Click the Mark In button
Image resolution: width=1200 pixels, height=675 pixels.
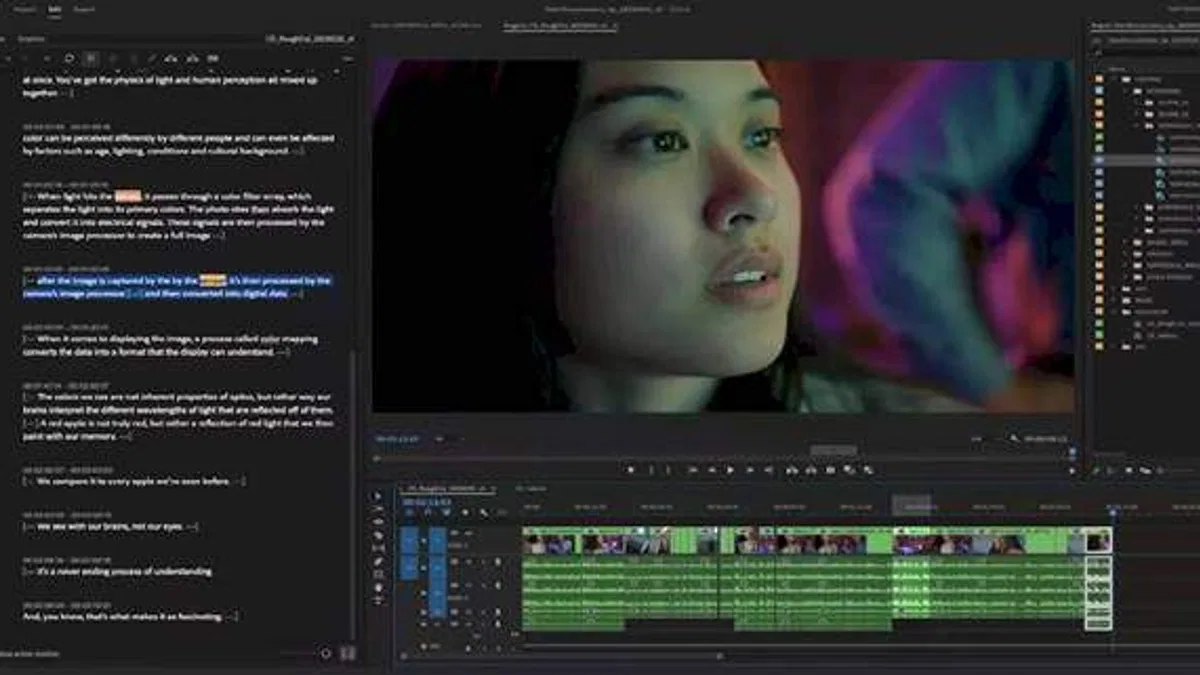651,470
